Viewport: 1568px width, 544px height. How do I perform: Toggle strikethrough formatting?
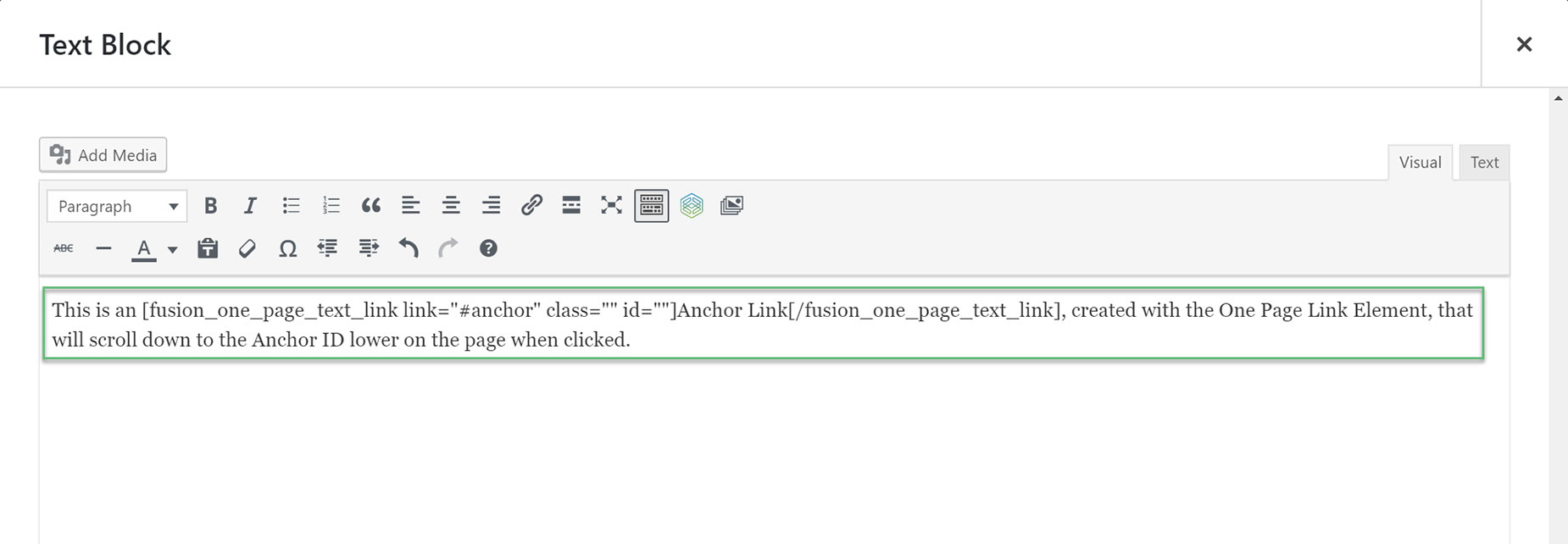tap(64, 248)
